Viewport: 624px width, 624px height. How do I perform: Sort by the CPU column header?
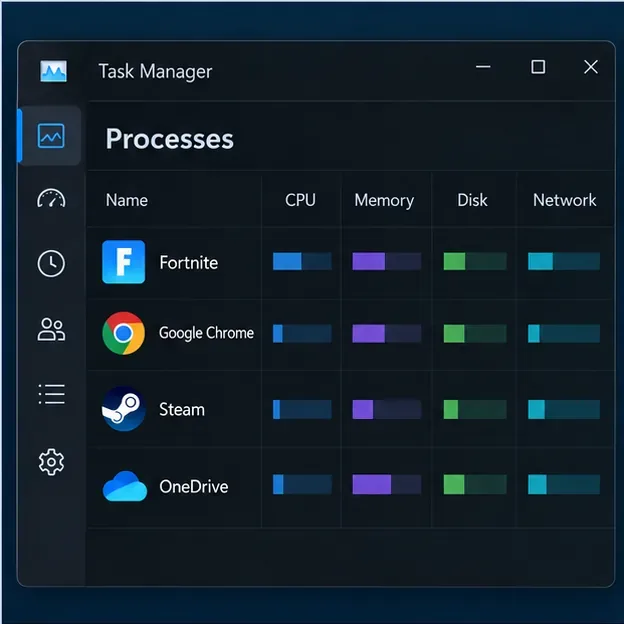[300, 200]
